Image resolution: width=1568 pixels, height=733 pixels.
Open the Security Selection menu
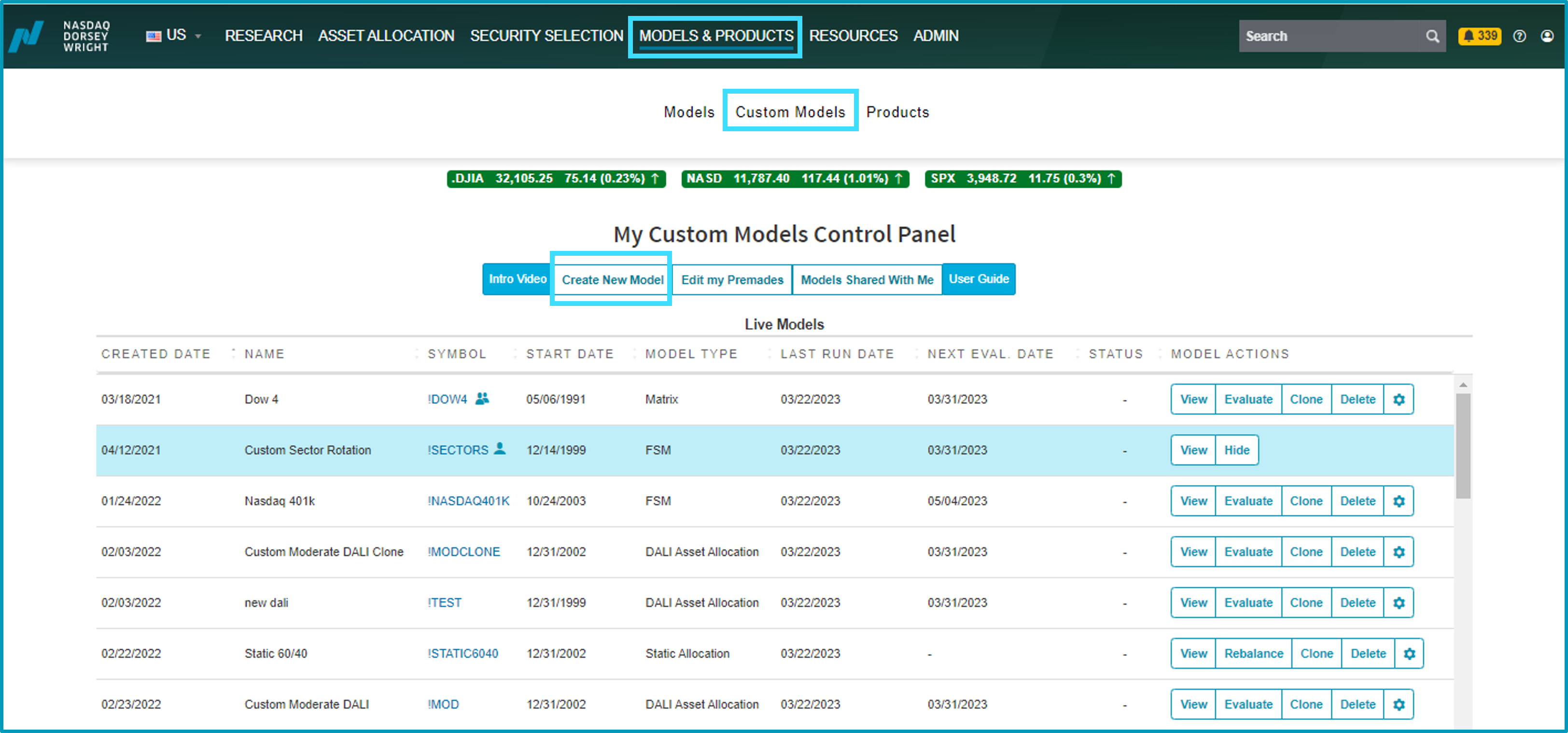[x=546, y=36]
